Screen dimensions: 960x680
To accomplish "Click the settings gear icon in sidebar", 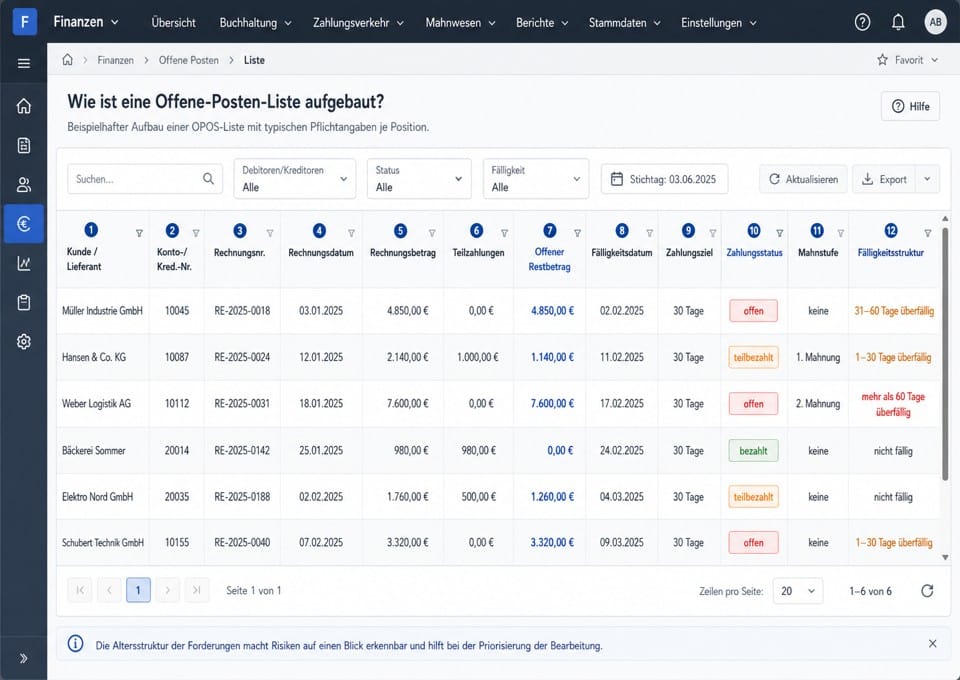I will 24,342.
